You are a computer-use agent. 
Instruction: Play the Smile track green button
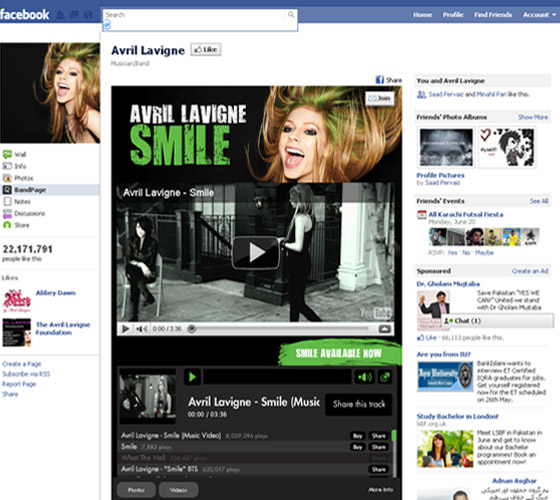(192, 377)
